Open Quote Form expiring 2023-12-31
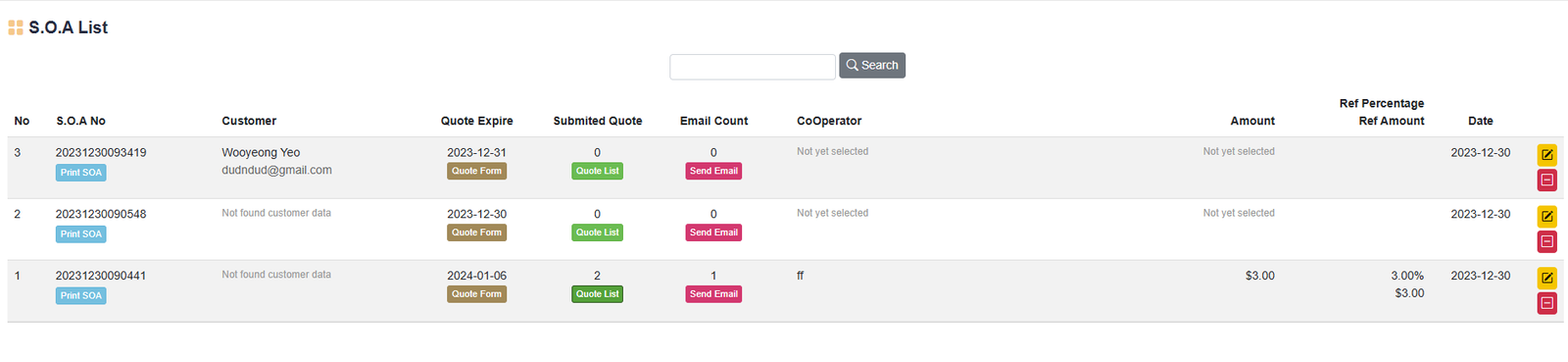The image size is (1568, 362). coord(476,171)
